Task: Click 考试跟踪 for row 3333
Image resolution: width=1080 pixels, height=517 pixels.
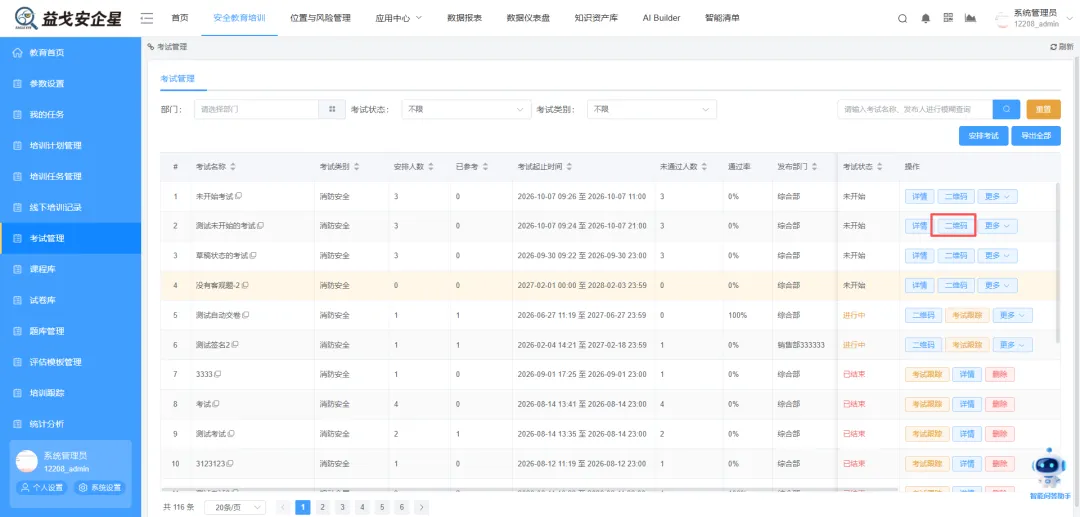Action: point(926,374)
